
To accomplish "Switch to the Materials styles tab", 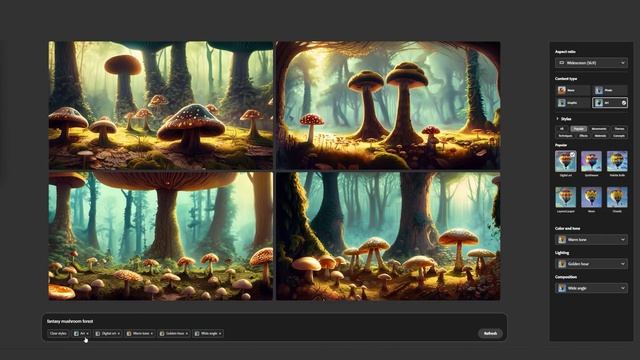I will click(600, 136).
